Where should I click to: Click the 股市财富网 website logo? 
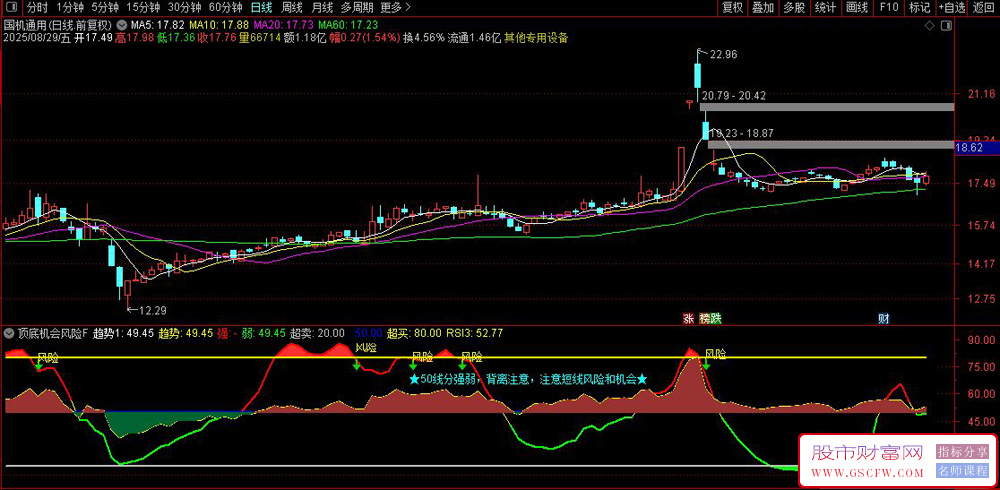pyautogui.click(x=867, y=453)
